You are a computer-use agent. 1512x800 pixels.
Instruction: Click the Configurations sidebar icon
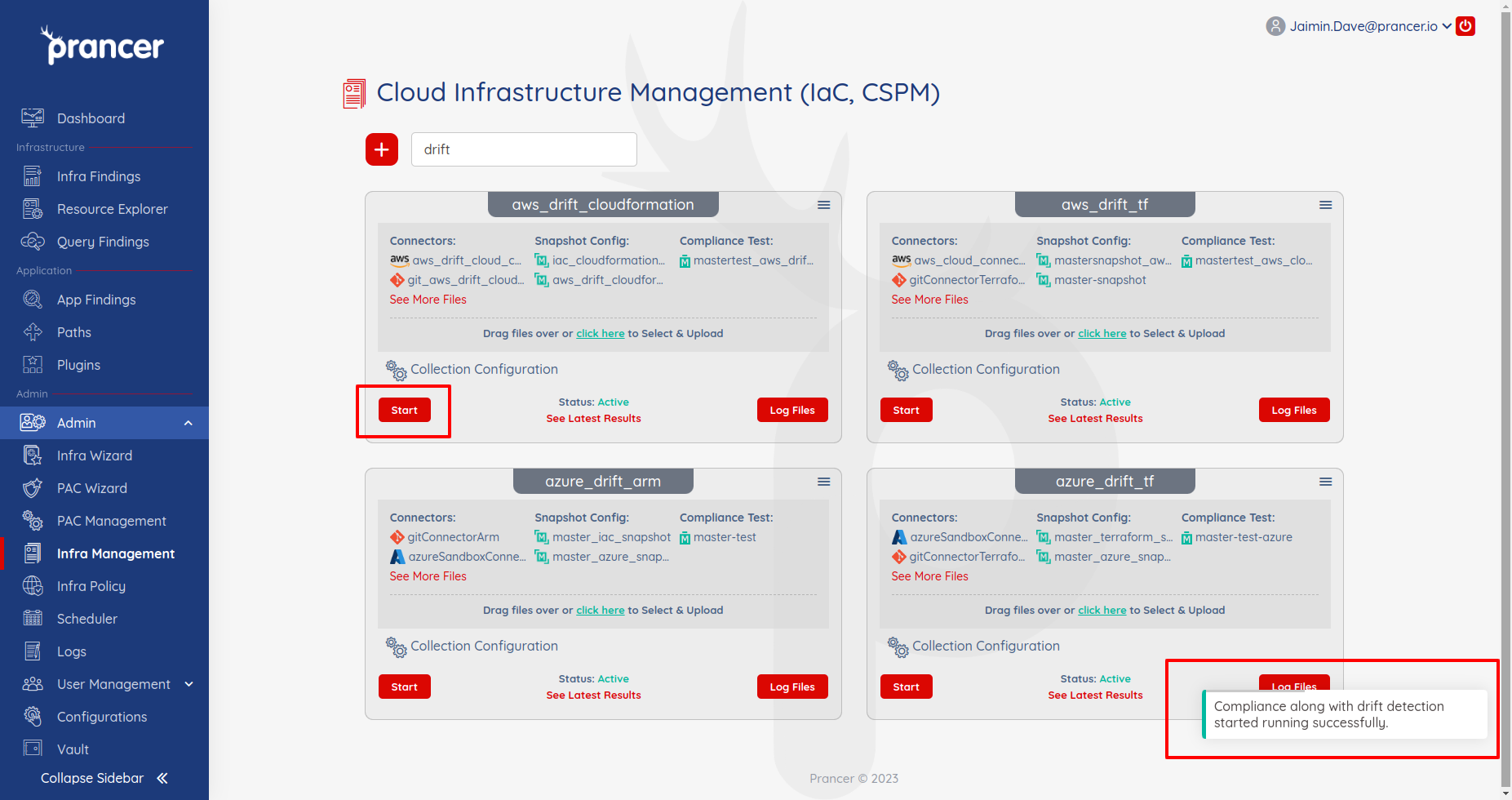(x=33, y=717)
